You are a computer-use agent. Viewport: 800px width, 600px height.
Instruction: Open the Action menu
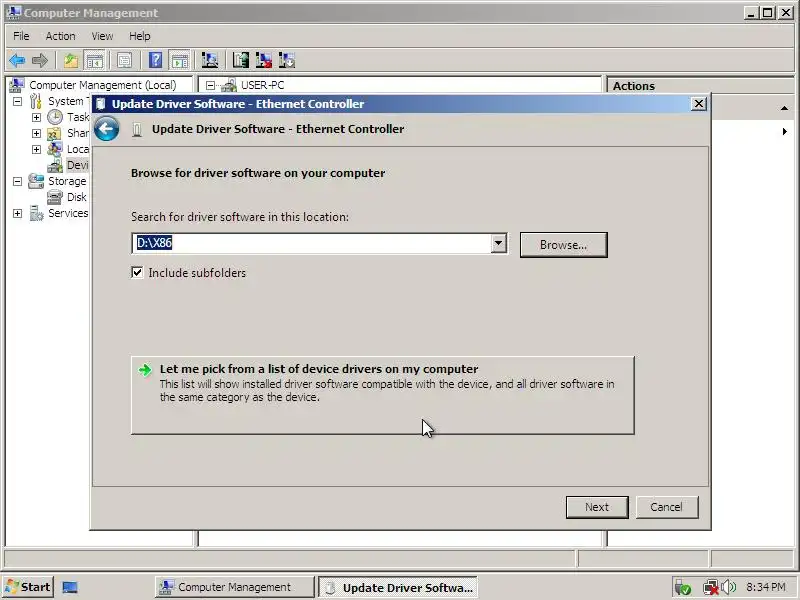coord(60,36)
